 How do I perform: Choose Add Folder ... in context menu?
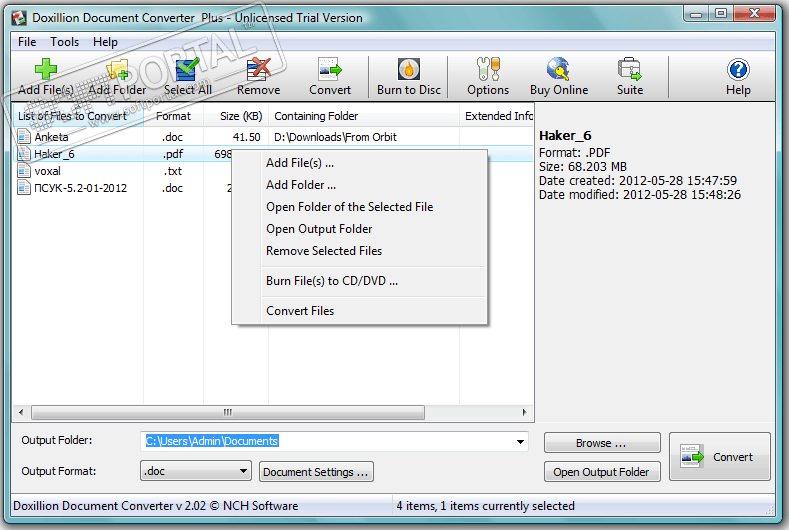click(x=360, y=185)
